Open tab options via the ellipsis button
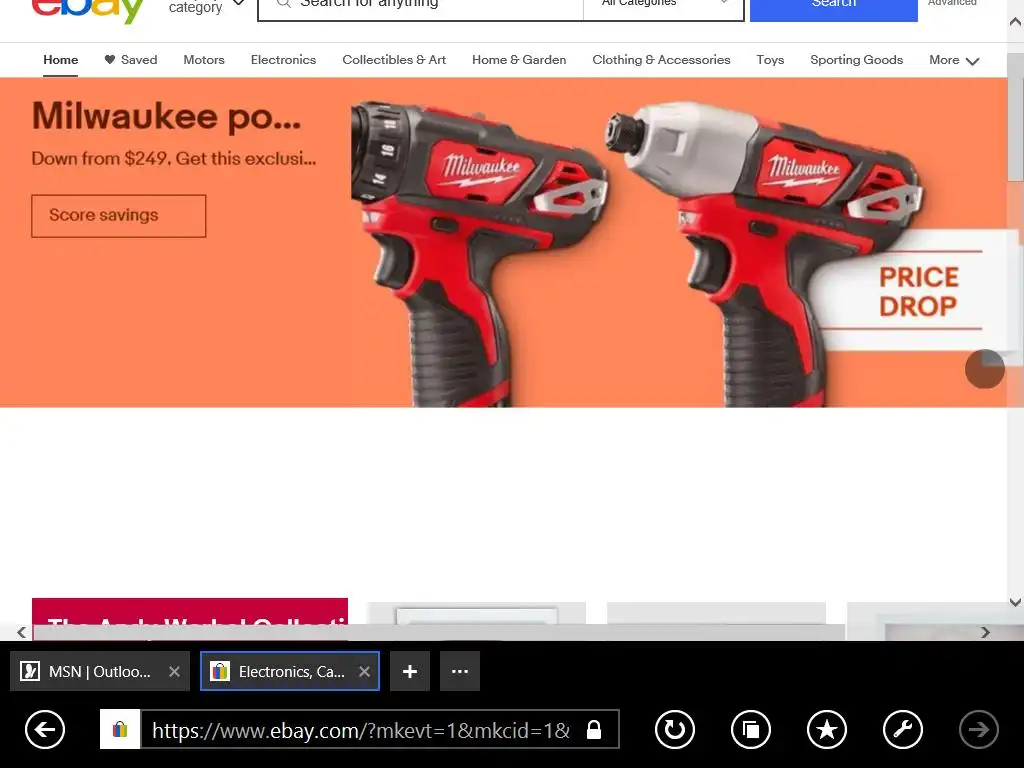This screenshot has width=1024, height=768. pos(460,671)
